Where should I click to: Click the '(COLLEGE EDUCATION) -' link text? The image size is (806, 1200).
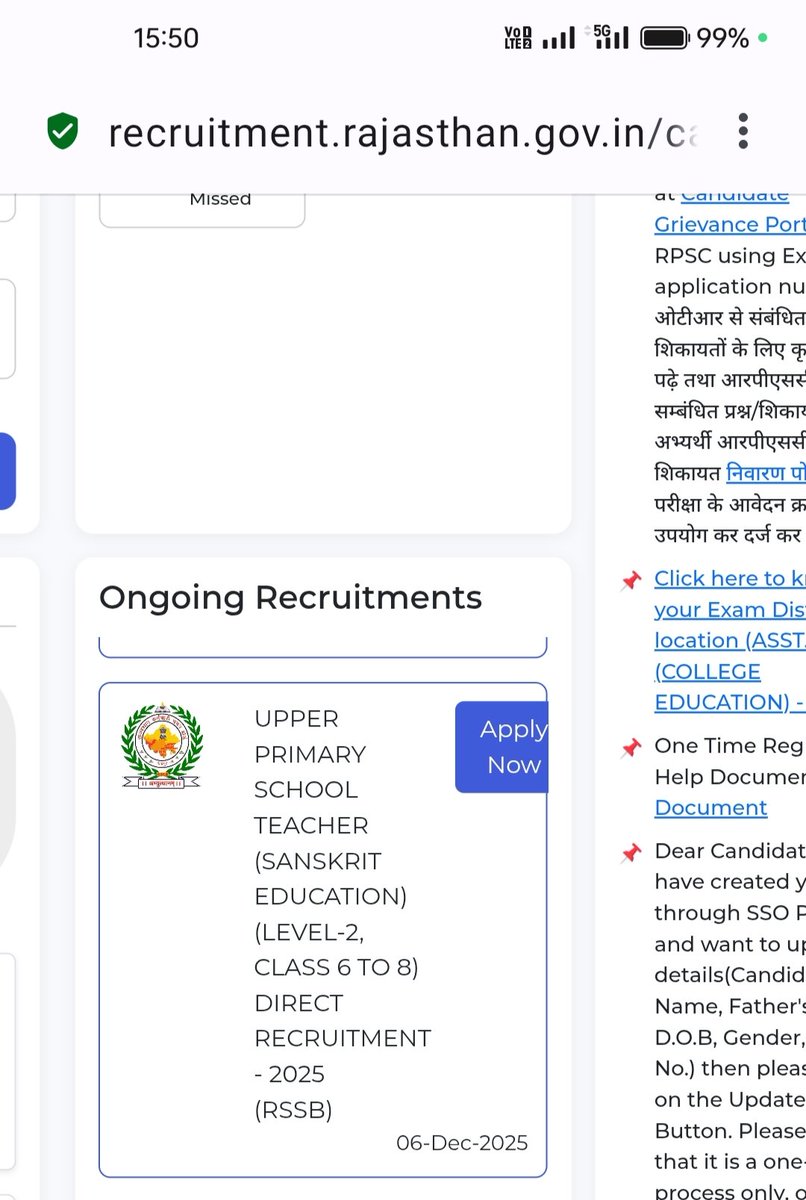pos(729,687)
